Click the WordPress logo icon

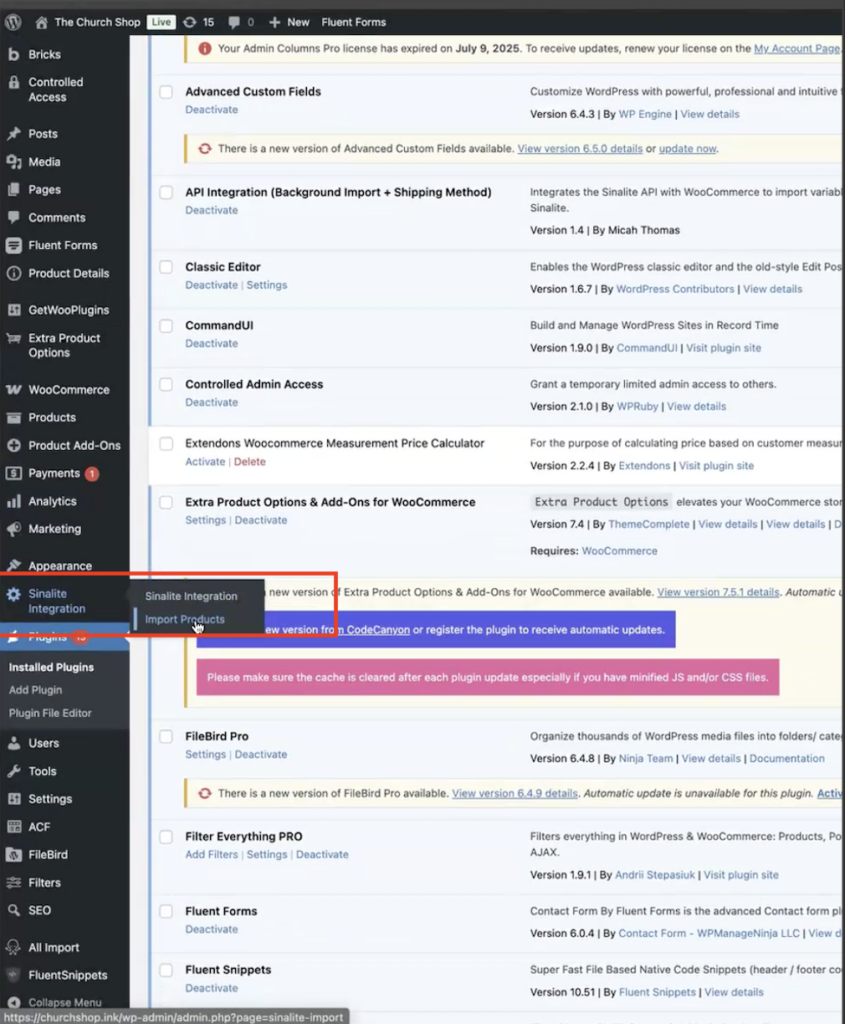pos(13,21)
